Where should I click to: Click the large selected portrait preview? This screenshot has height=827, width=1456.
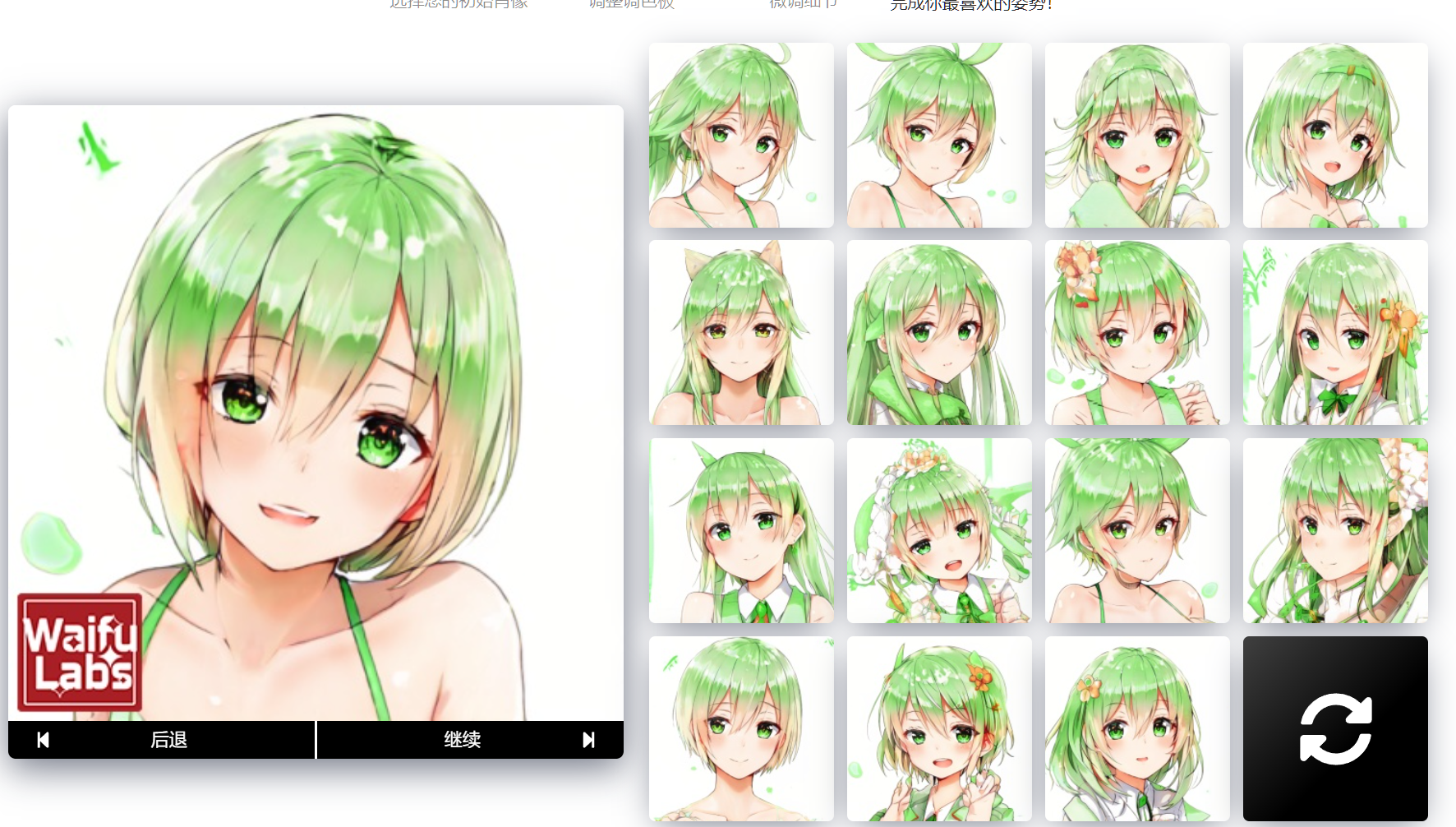tap(316, 411)
